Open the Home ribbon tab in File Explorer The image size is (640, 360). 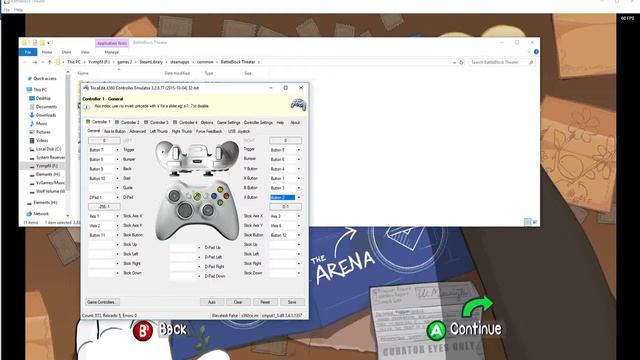(x=47, y=52)
